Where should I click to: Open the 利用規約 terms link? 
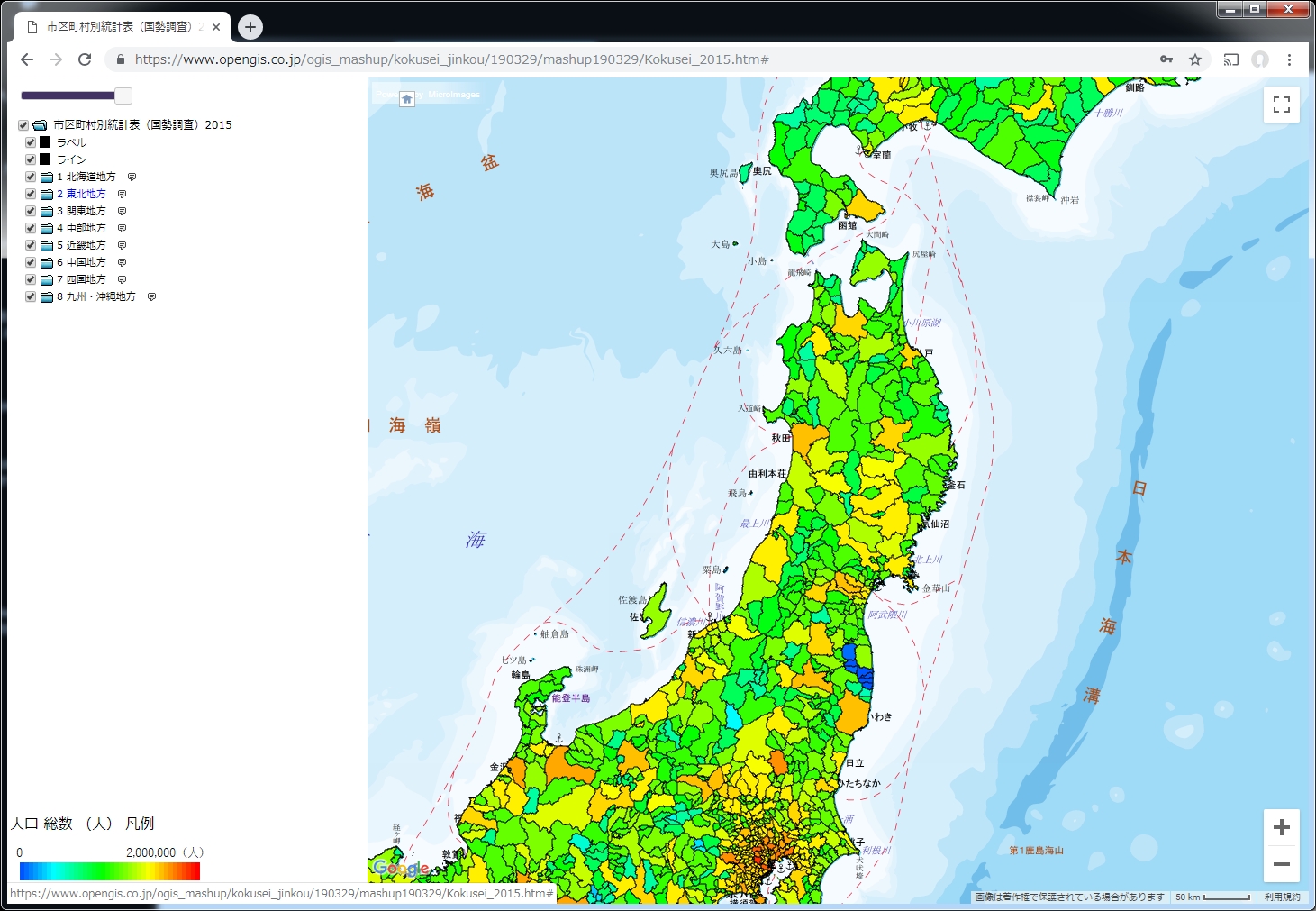1282,897
